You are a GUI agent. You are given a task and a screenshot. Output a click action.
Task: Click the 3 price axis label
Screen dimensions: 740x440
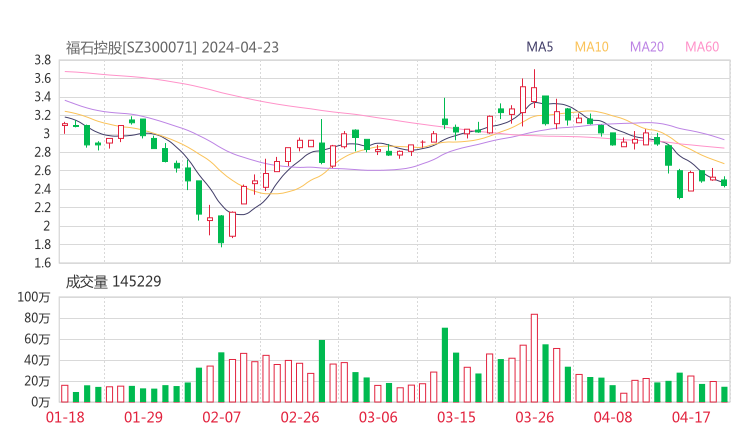click(46, 134)
